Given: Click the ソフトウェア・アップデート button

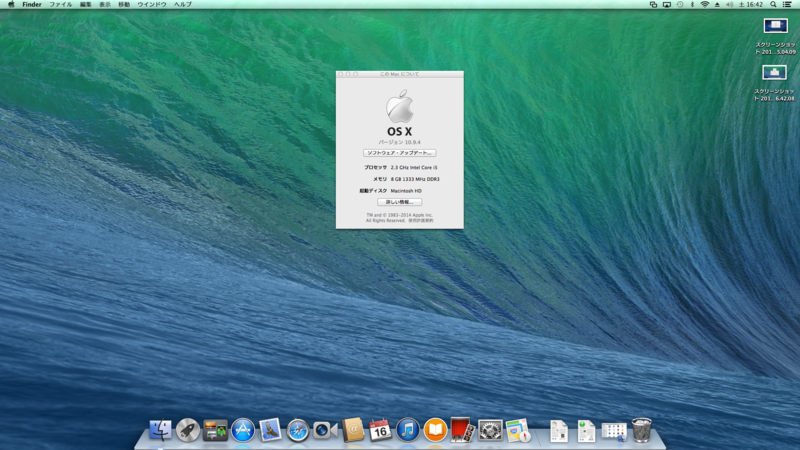Looking at the screenshot, I should [399, 153].
